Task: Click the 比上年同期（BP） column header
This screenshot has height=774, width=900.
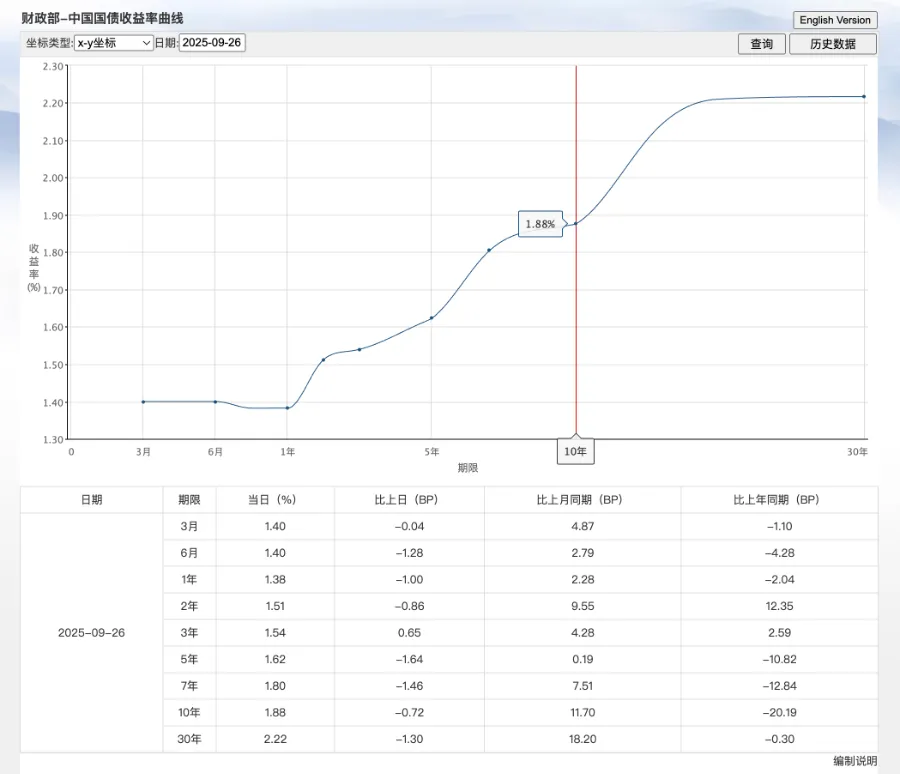Action: (778, 500)
